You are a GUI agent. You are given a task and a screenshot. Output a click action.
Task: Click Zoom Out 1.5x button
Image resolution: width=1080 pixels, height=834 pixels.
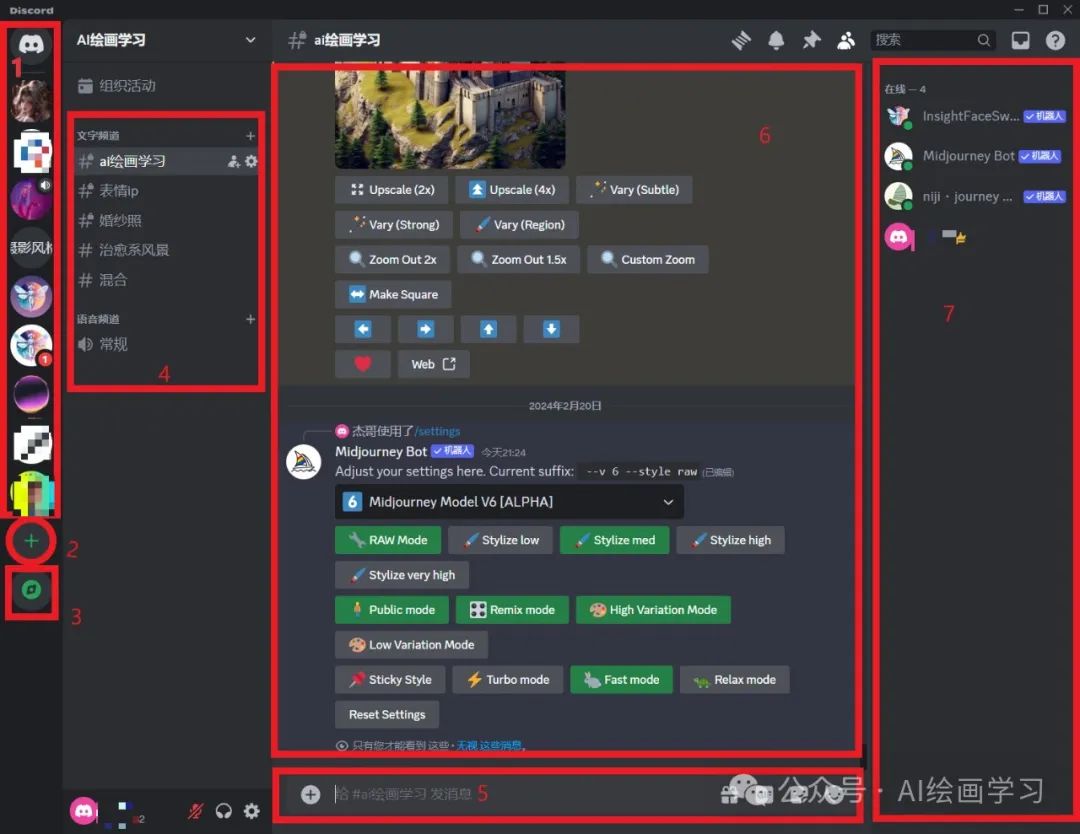[519, 260]
